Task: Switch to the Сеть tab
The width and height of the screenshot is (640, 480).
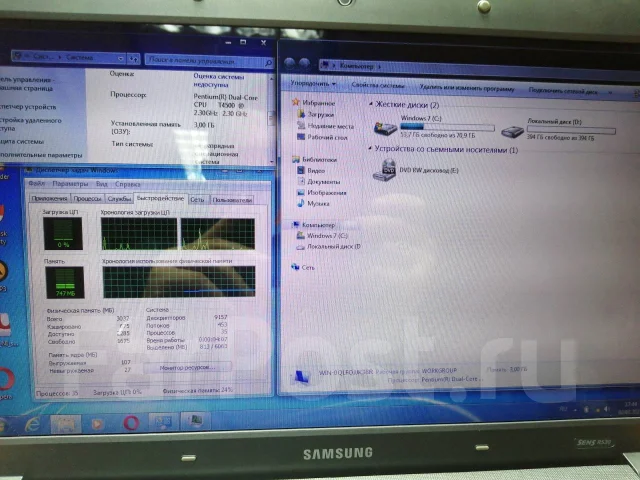Action: click(x=198, y=199)
